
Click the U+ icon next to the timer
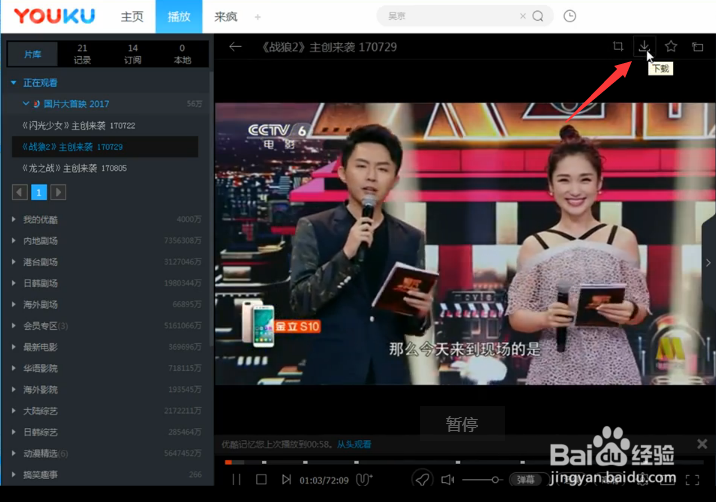pos(364,479)
